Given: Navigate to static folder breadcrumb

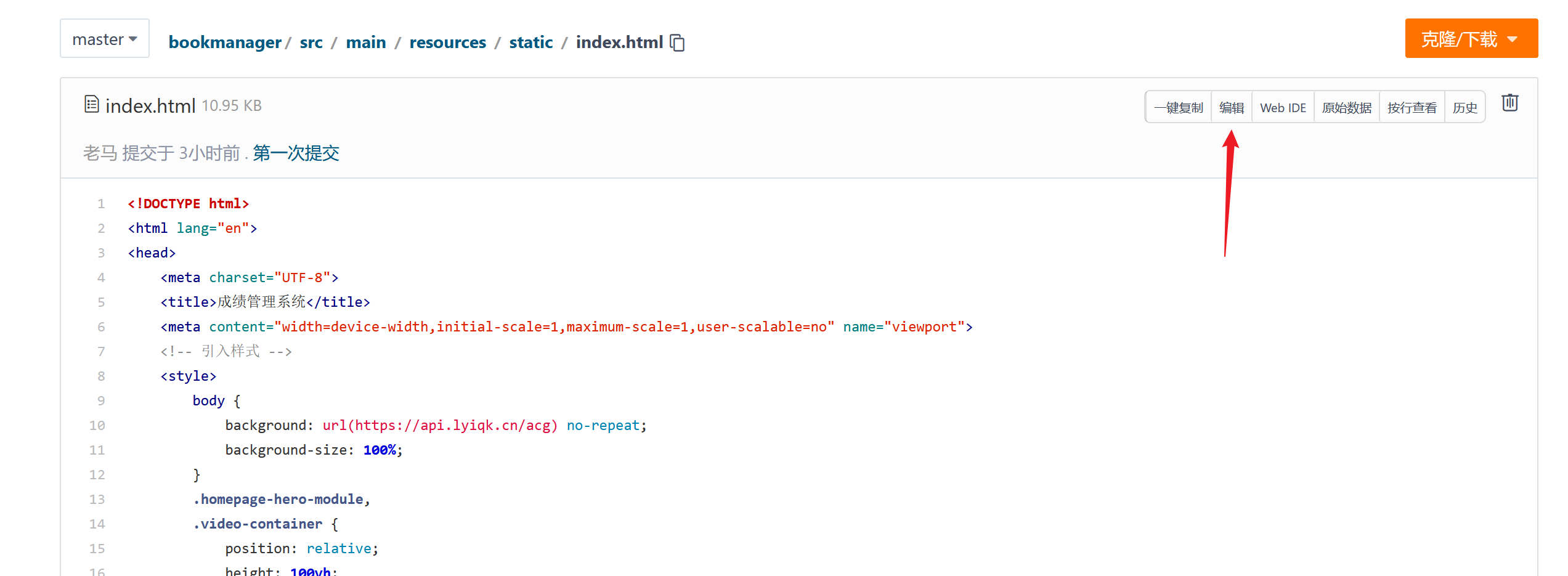Looking at the screenshot, I should (530, 43).
